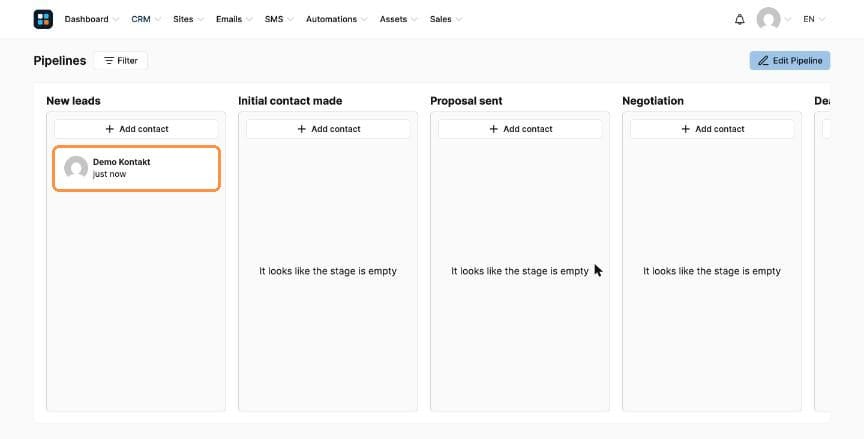Click the user profile avatar
Viewport: 864px width, 439px height.
768,19
